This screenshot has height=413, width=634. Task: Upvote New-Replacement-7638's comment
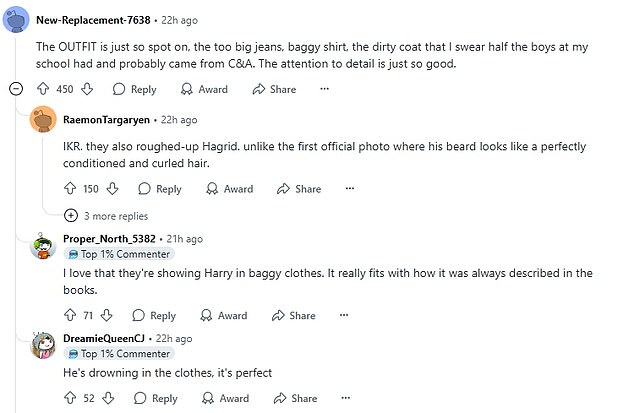[43, 89]
